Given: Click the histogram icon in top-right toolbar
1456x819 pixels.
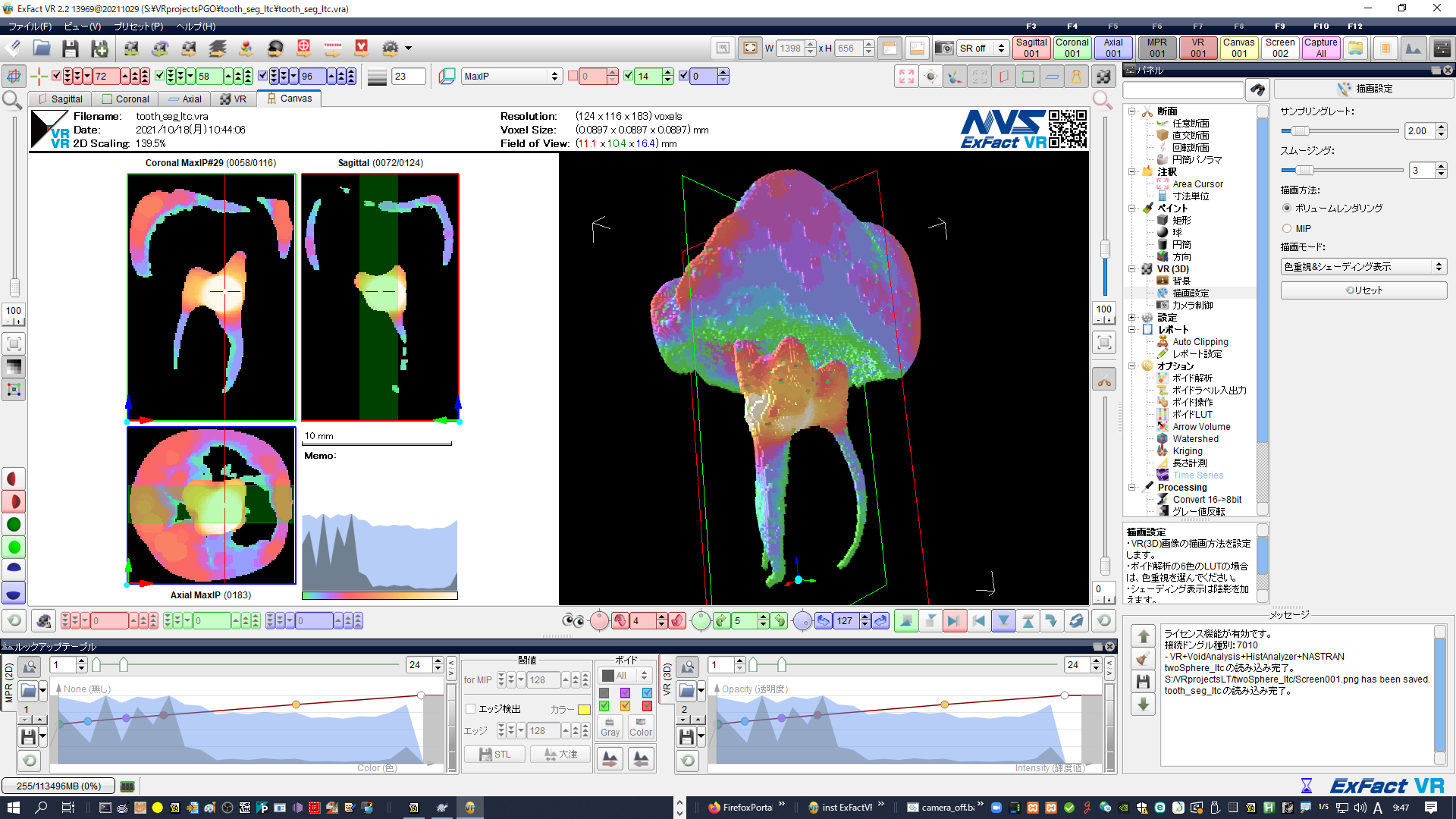Looking at the screenshot, I should [x=1414, y=49].
